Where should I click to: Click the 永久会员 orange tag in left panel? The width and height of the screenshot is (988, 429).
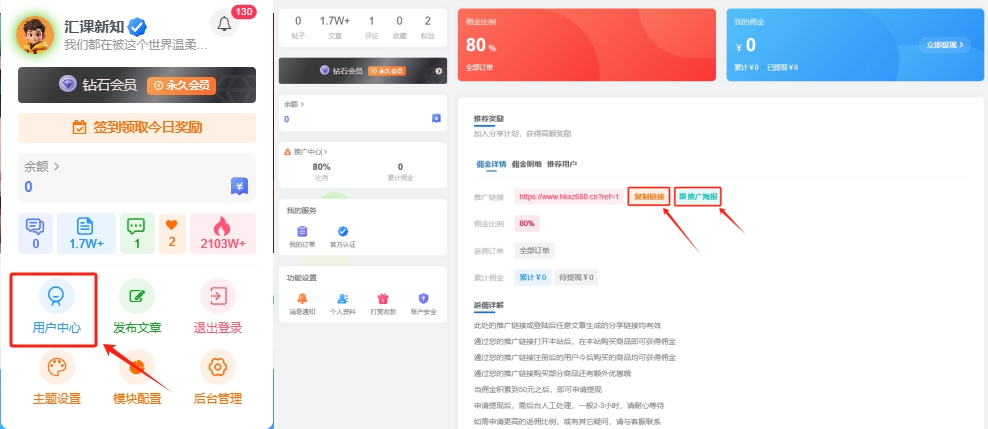pos(181,86)
